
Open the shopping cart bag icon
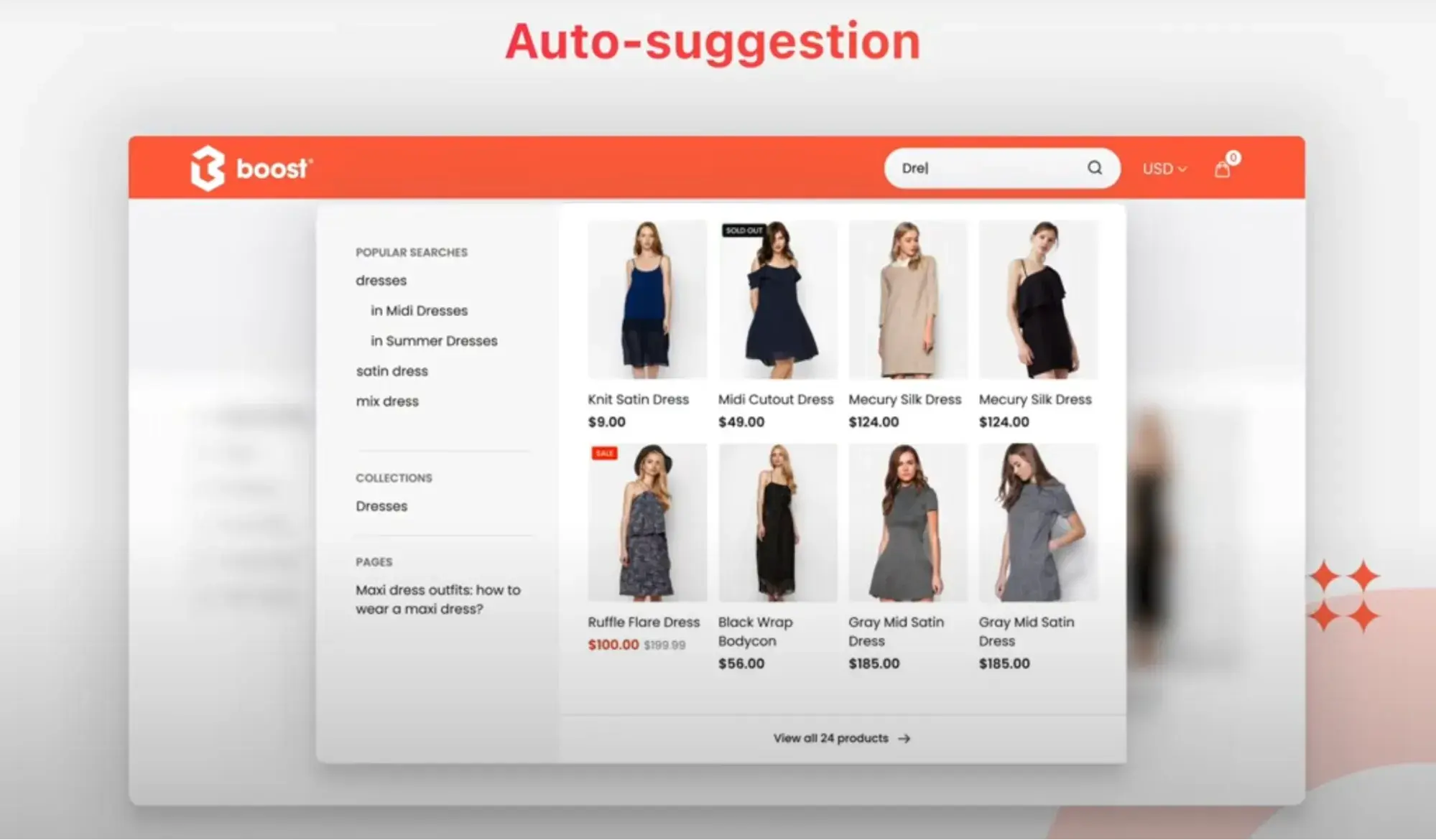tap(1222, 170)
